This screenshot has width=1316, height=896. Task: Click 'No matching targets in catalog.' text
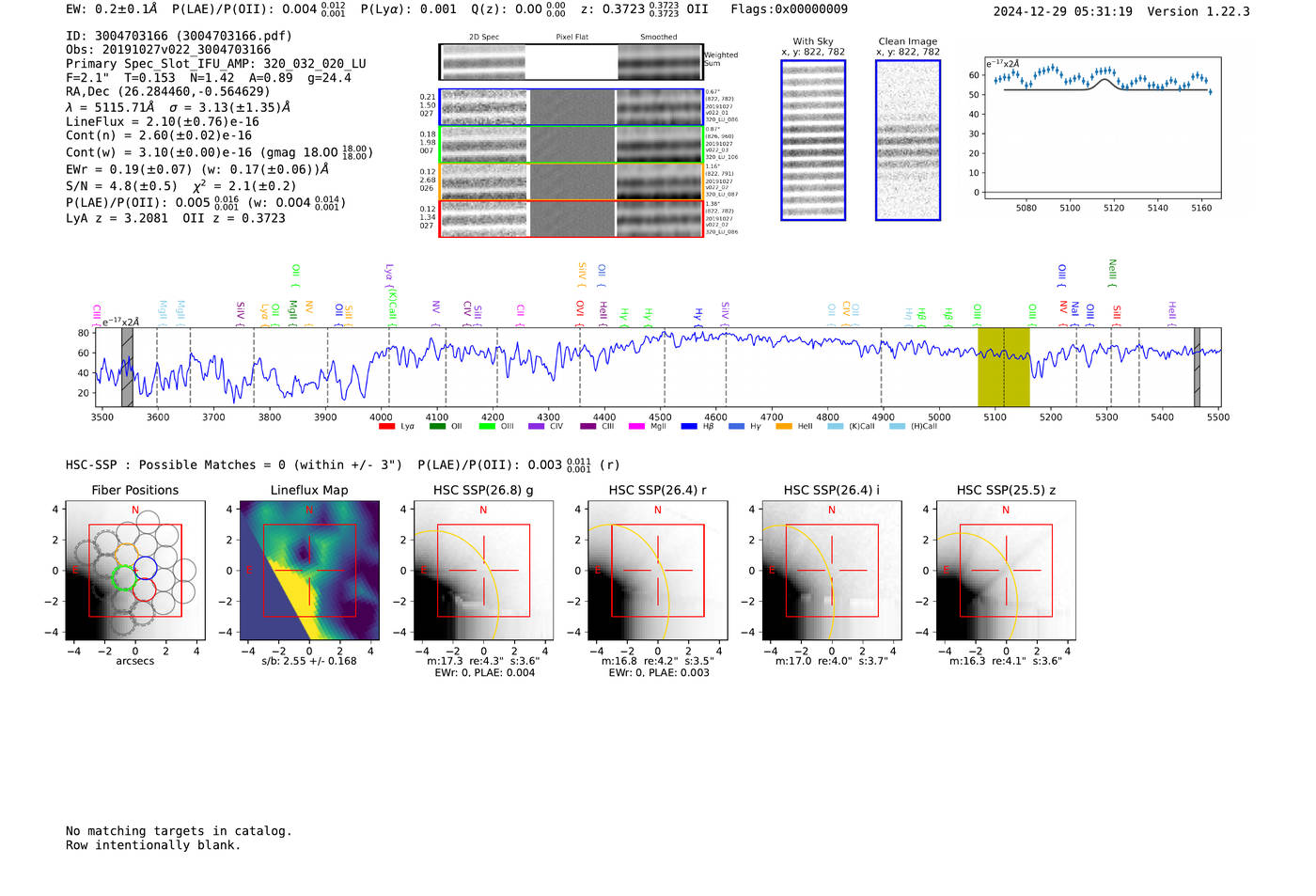pyautogui.click(x=179, y=831)
